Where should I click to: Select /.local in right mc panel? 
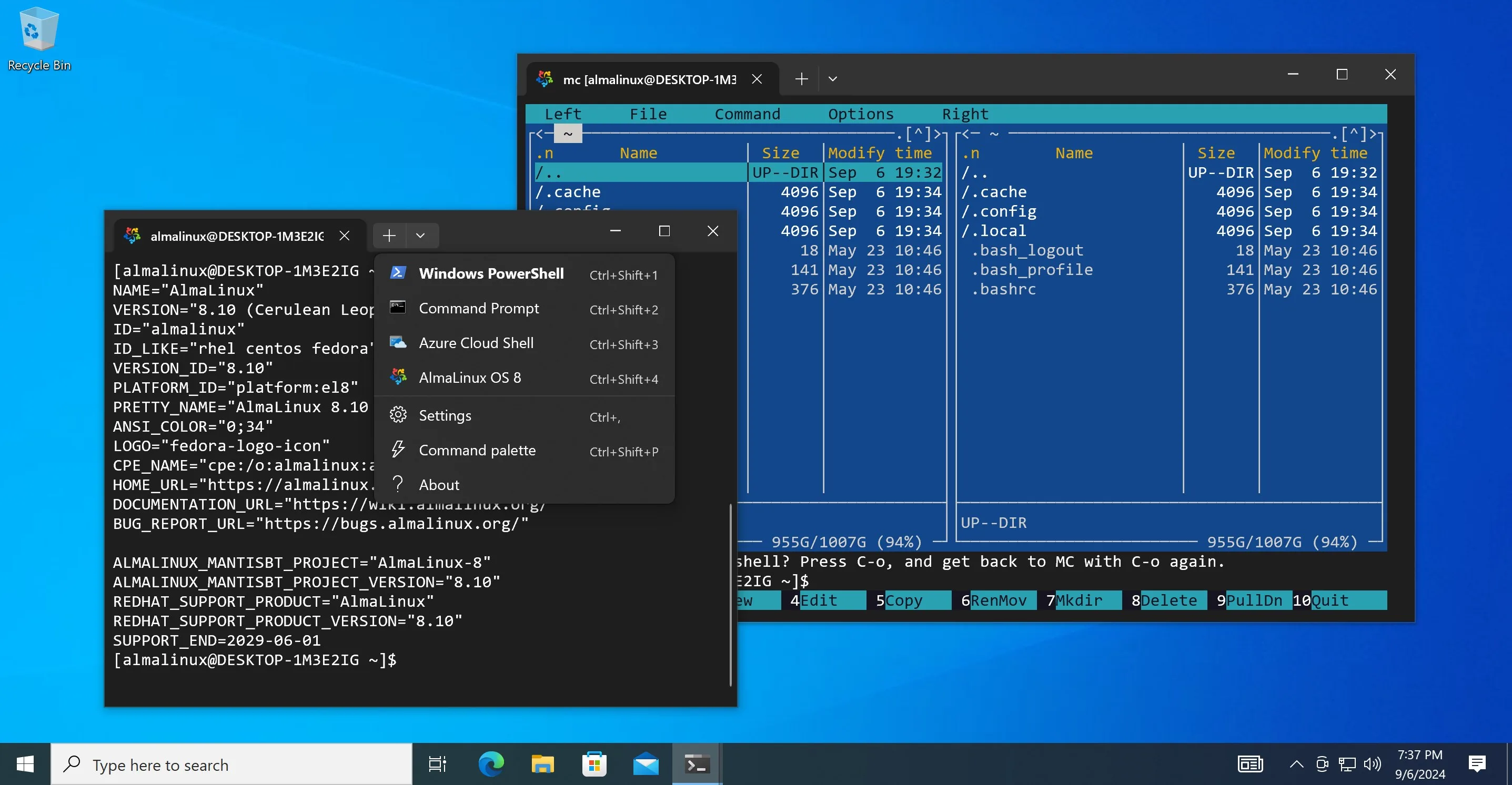(1169, 231)
